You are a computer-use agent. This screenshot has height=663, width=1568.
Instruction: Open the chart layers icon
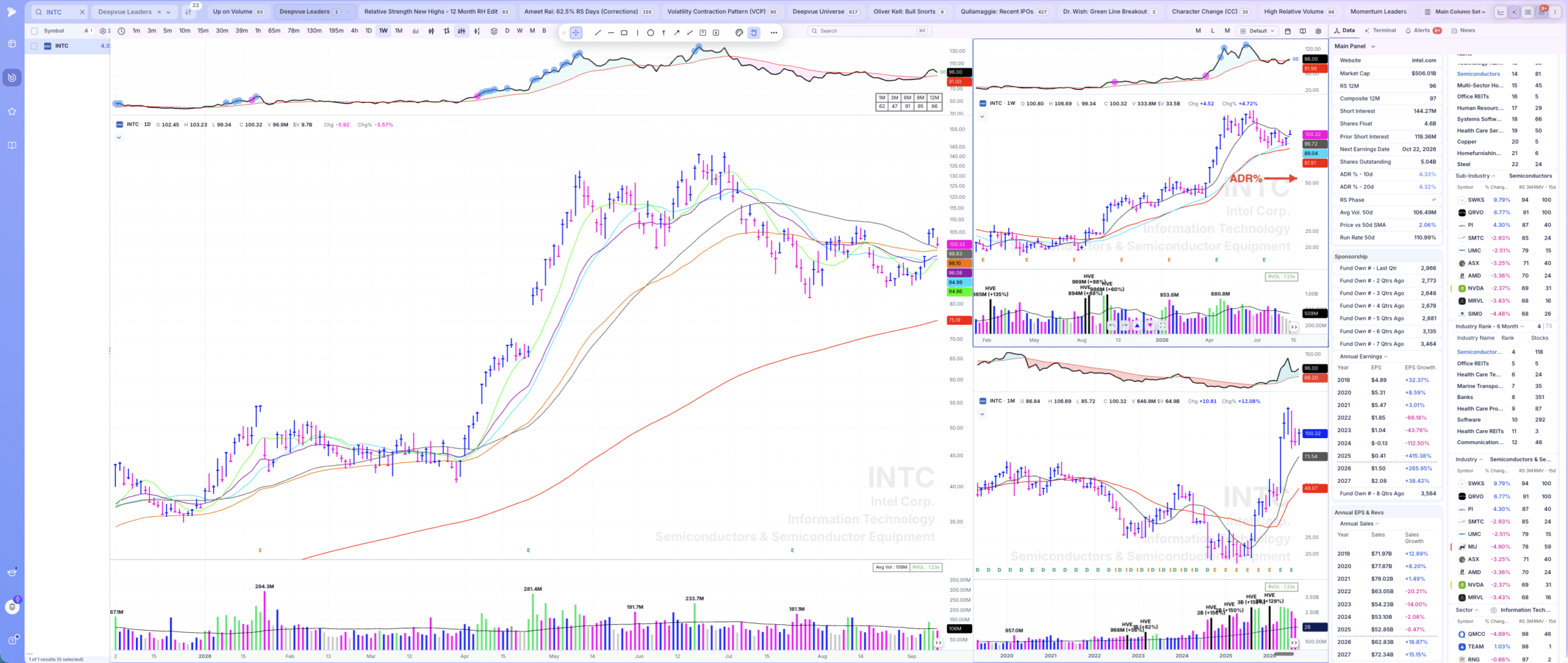494,31
